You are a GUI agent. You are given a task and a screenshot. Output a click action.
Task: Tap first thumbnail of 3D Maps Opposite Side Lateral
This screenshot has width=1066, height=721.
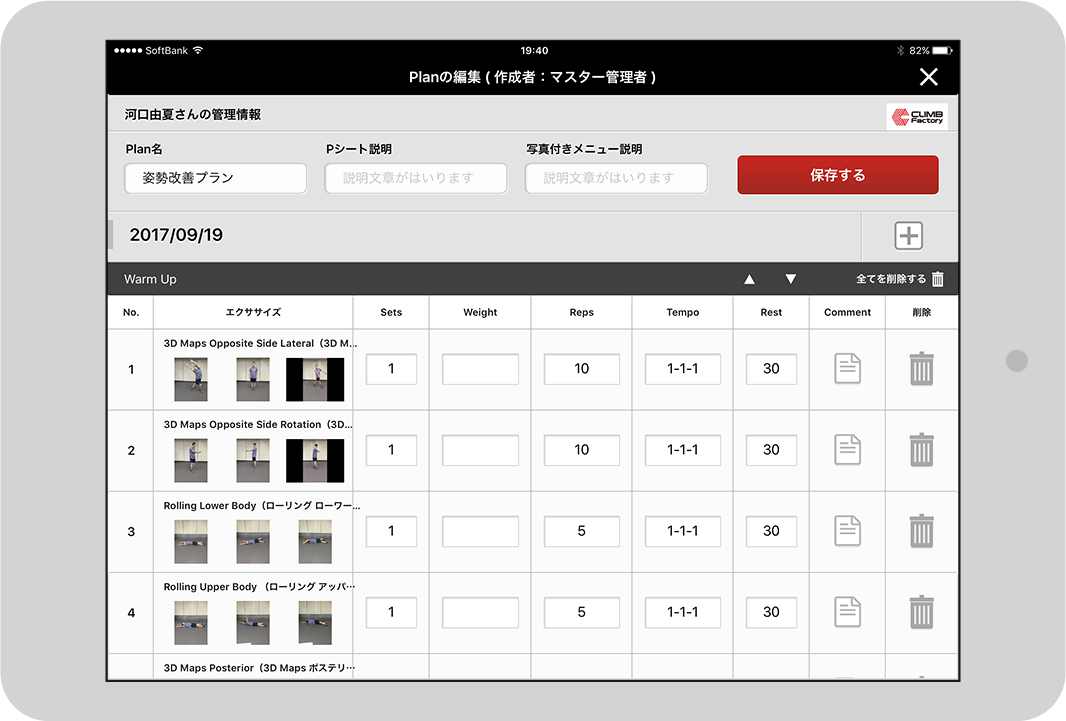click(x=191, y=379)
